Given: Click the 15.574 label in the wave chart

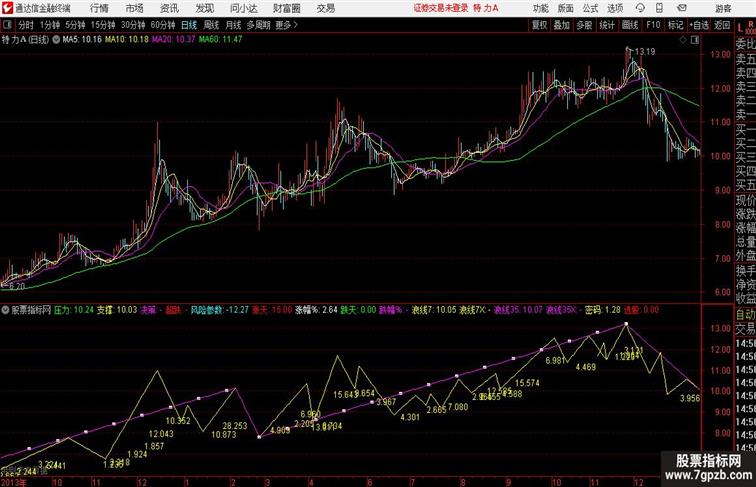Looking at the screenshot, I should (x=527, y=383).
